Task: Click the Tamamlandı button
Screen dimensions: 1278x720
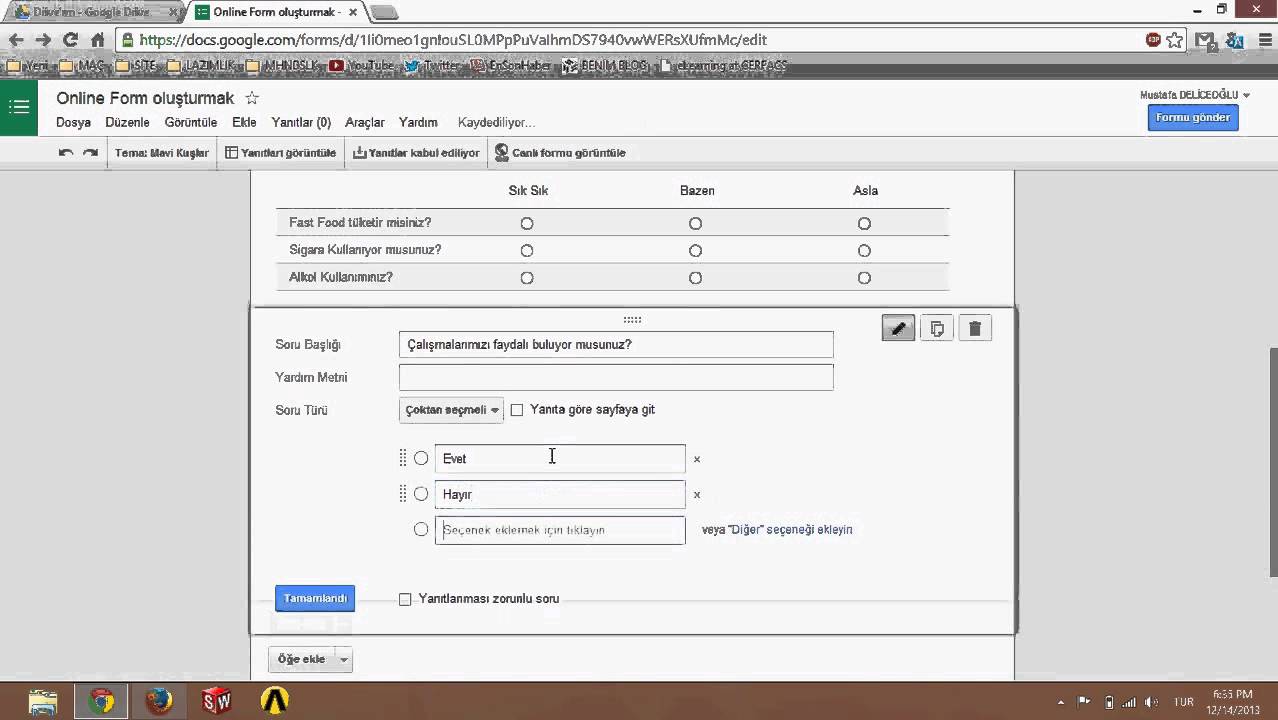Action: (314, 598)
